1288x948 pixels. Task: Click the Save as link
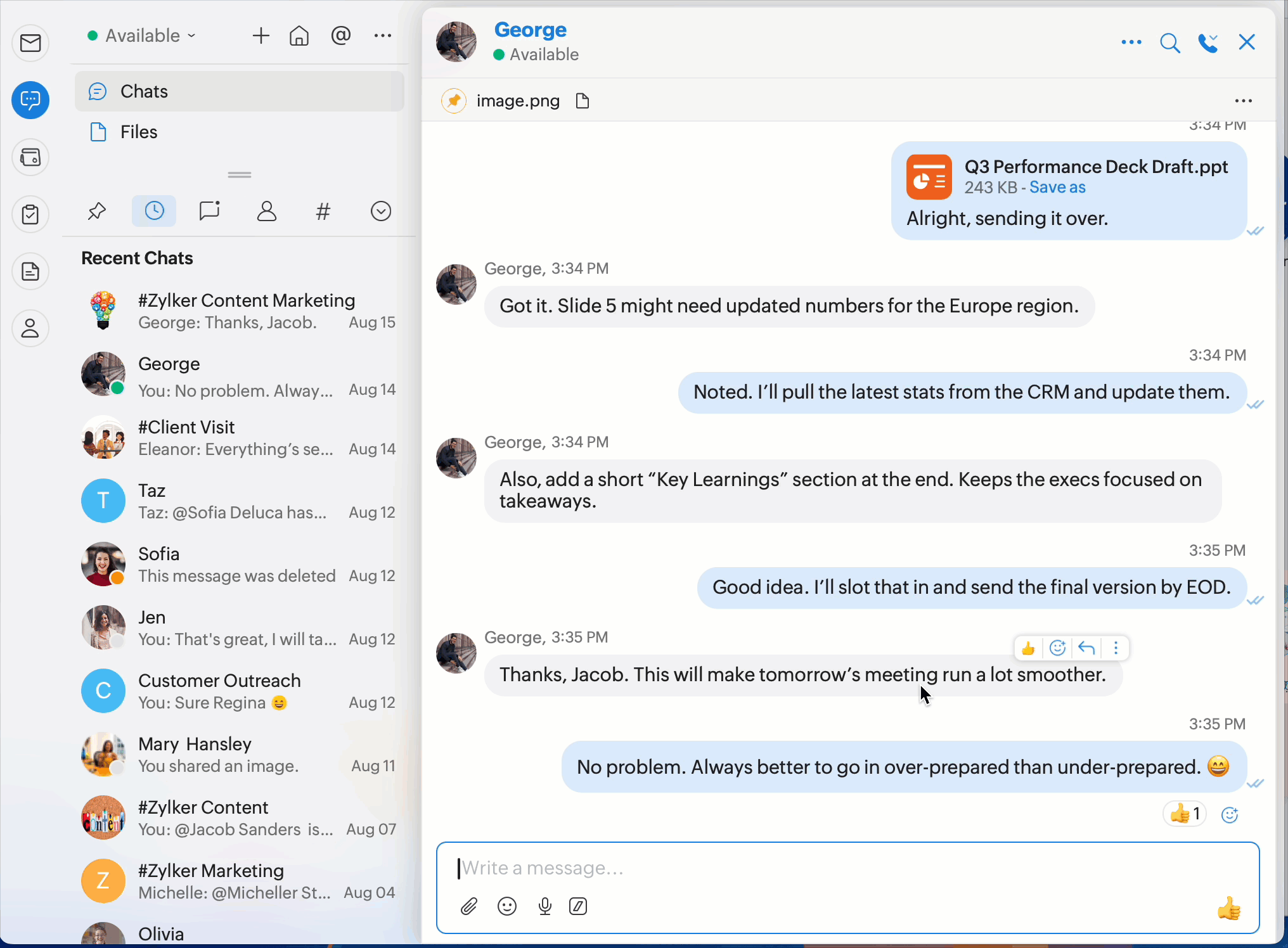pos(1057,188)
